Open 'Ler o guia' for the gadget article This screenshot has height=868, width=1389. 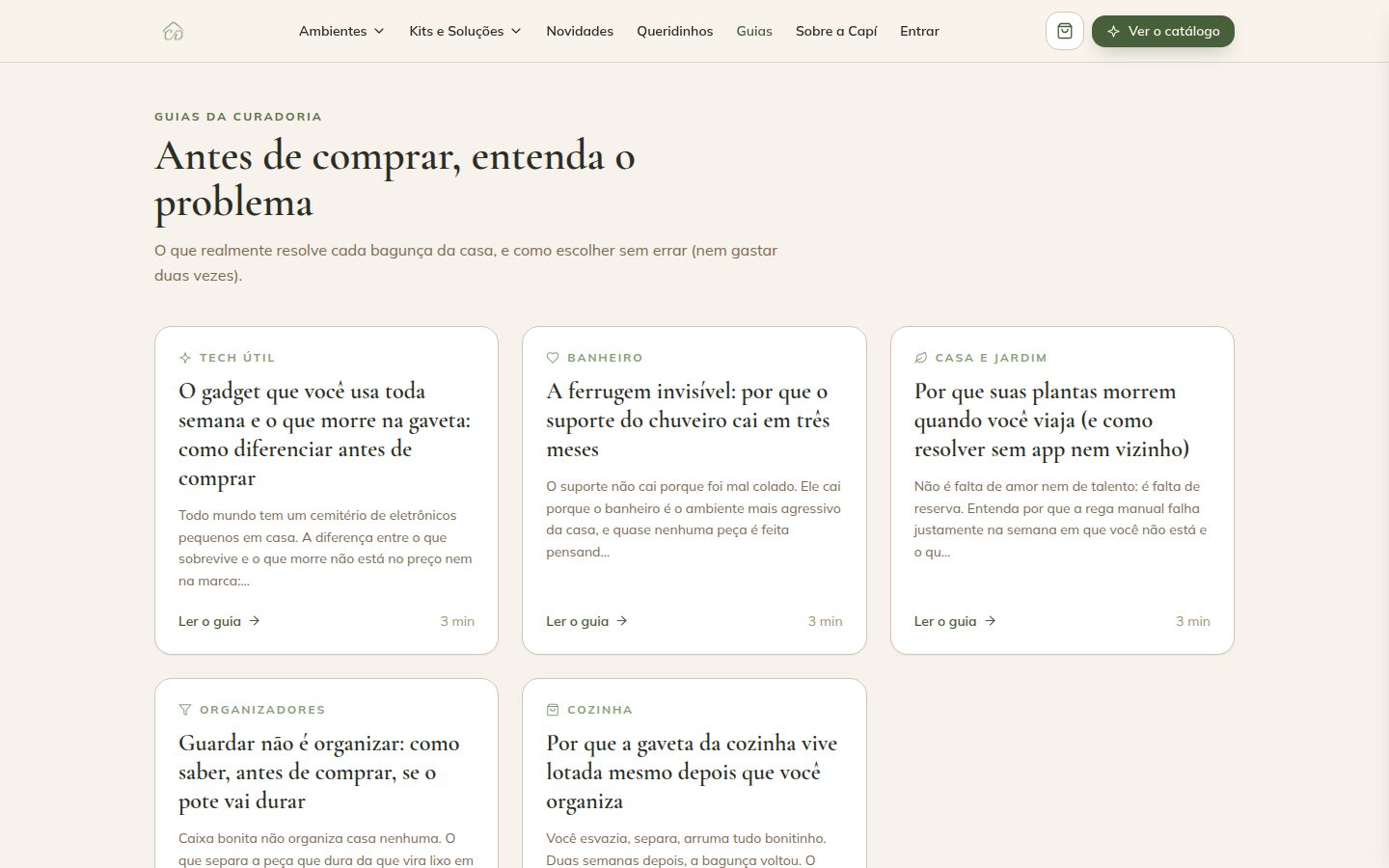coord(220,621)
